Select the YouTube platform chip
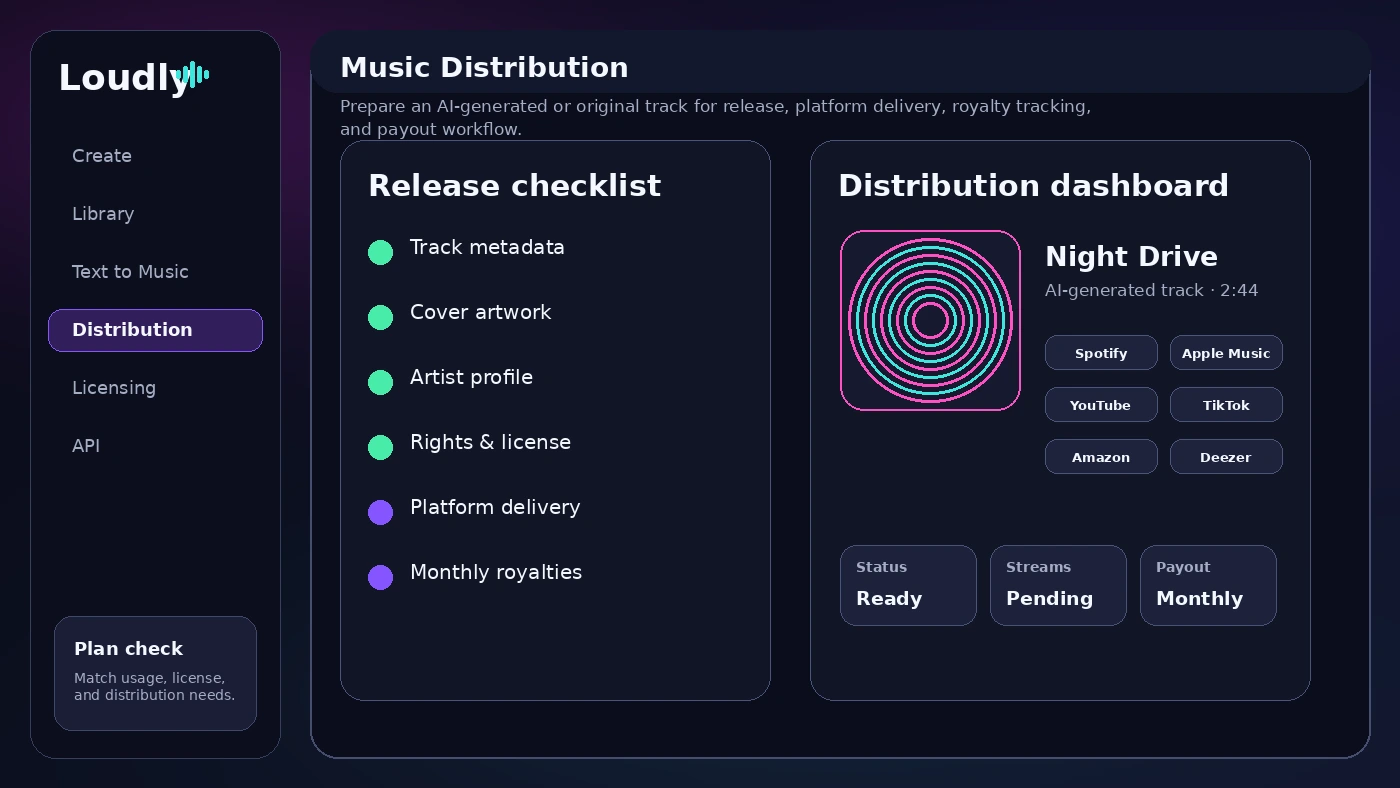This screenshot has width=1400, height=788. pos(1101,405)
